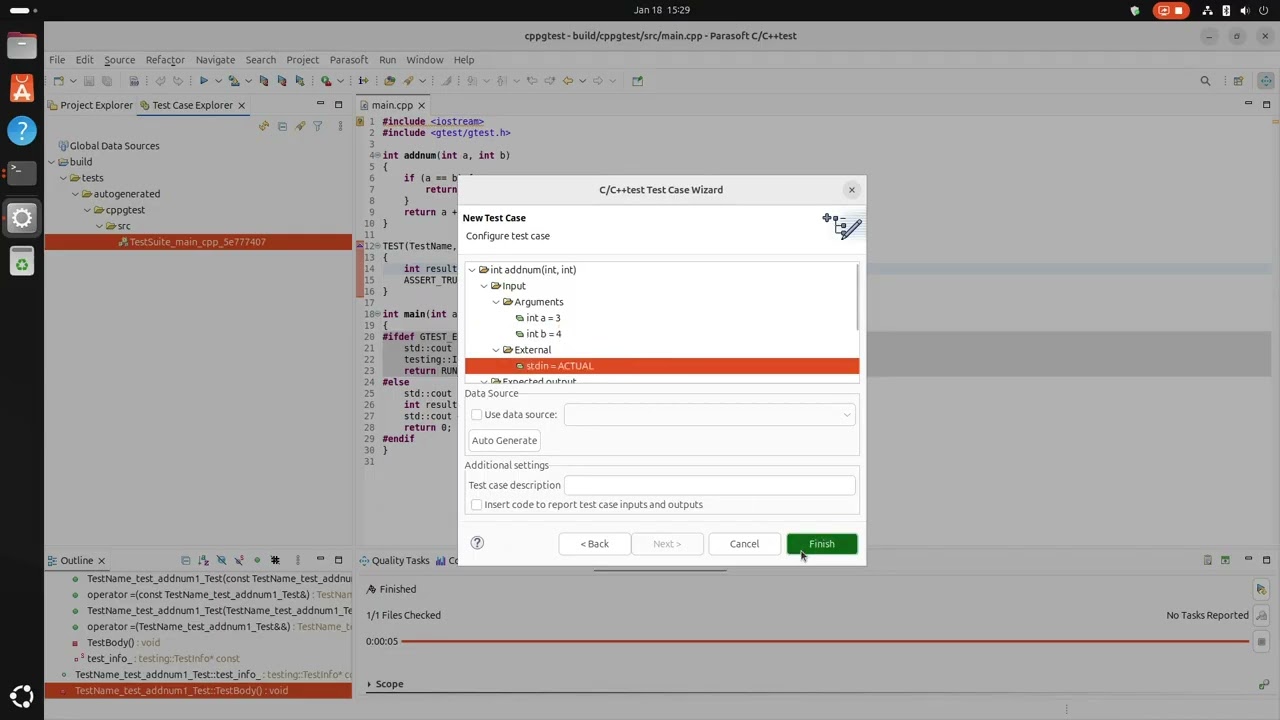Collapse the External node
The width and height of the screenshot is (1280, 720).
click(x=496, y=350)
